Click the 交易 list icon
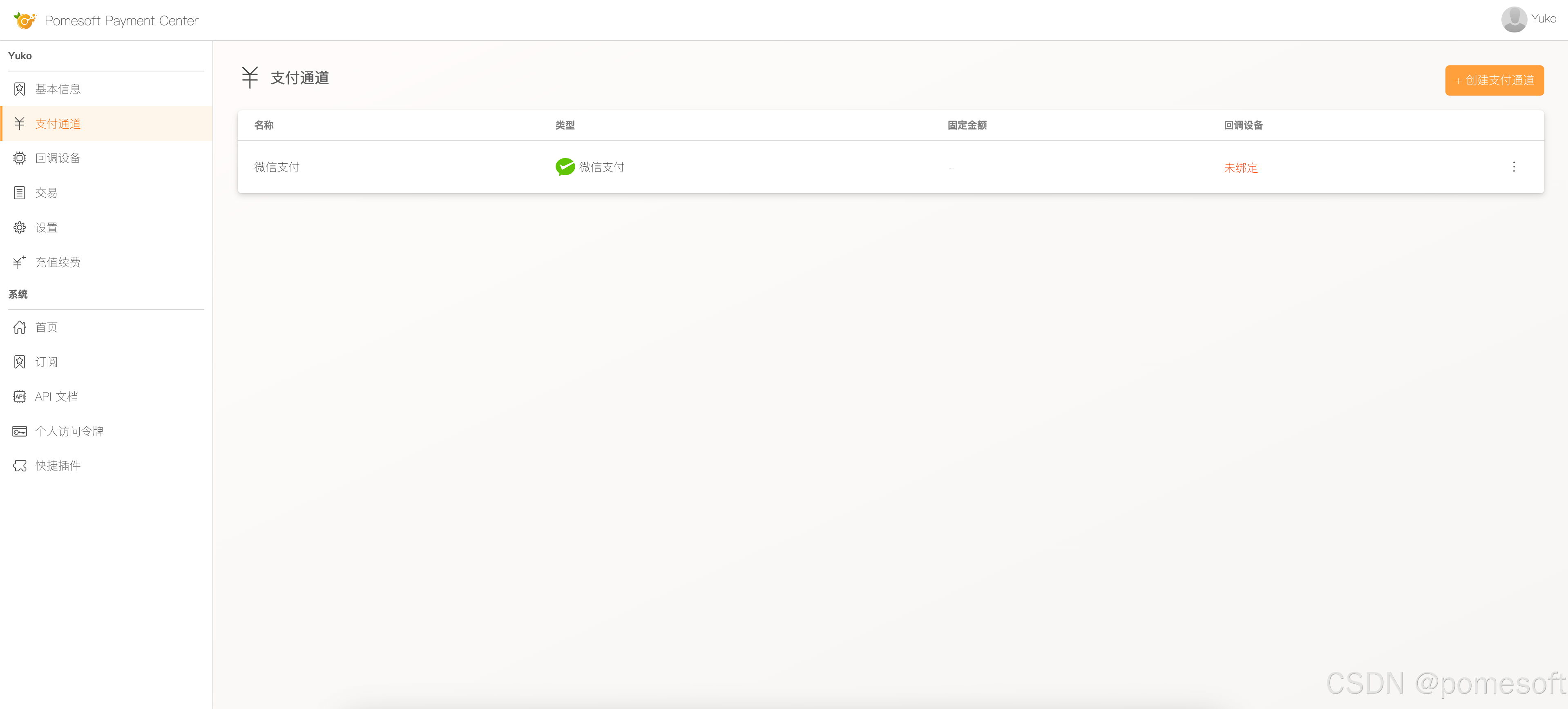The height and width of the screenshot is (709, 1568). tap(20, 193)
